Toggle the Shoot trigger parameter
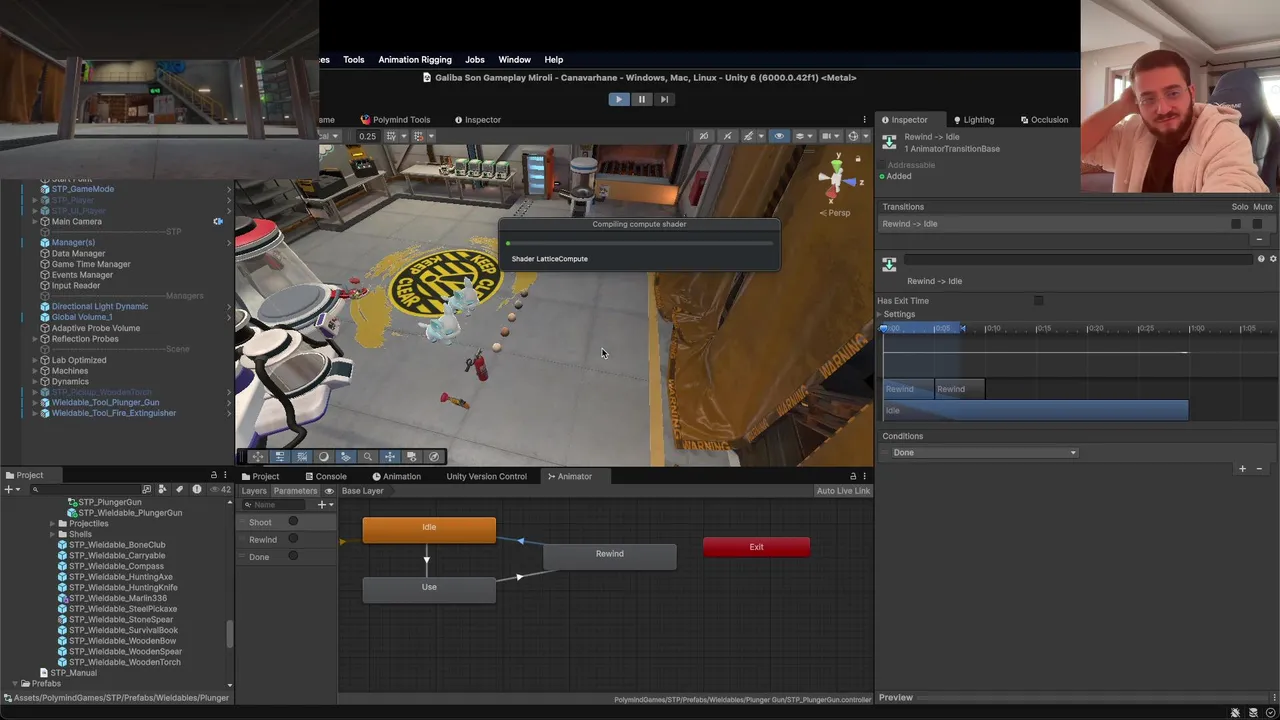The image size is (1280, 720). click(x=293, y=522)
